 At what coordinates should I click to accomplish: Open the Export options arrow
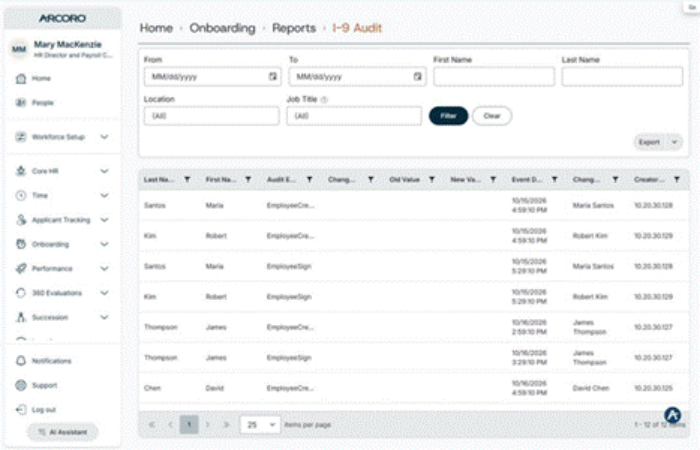675,142
